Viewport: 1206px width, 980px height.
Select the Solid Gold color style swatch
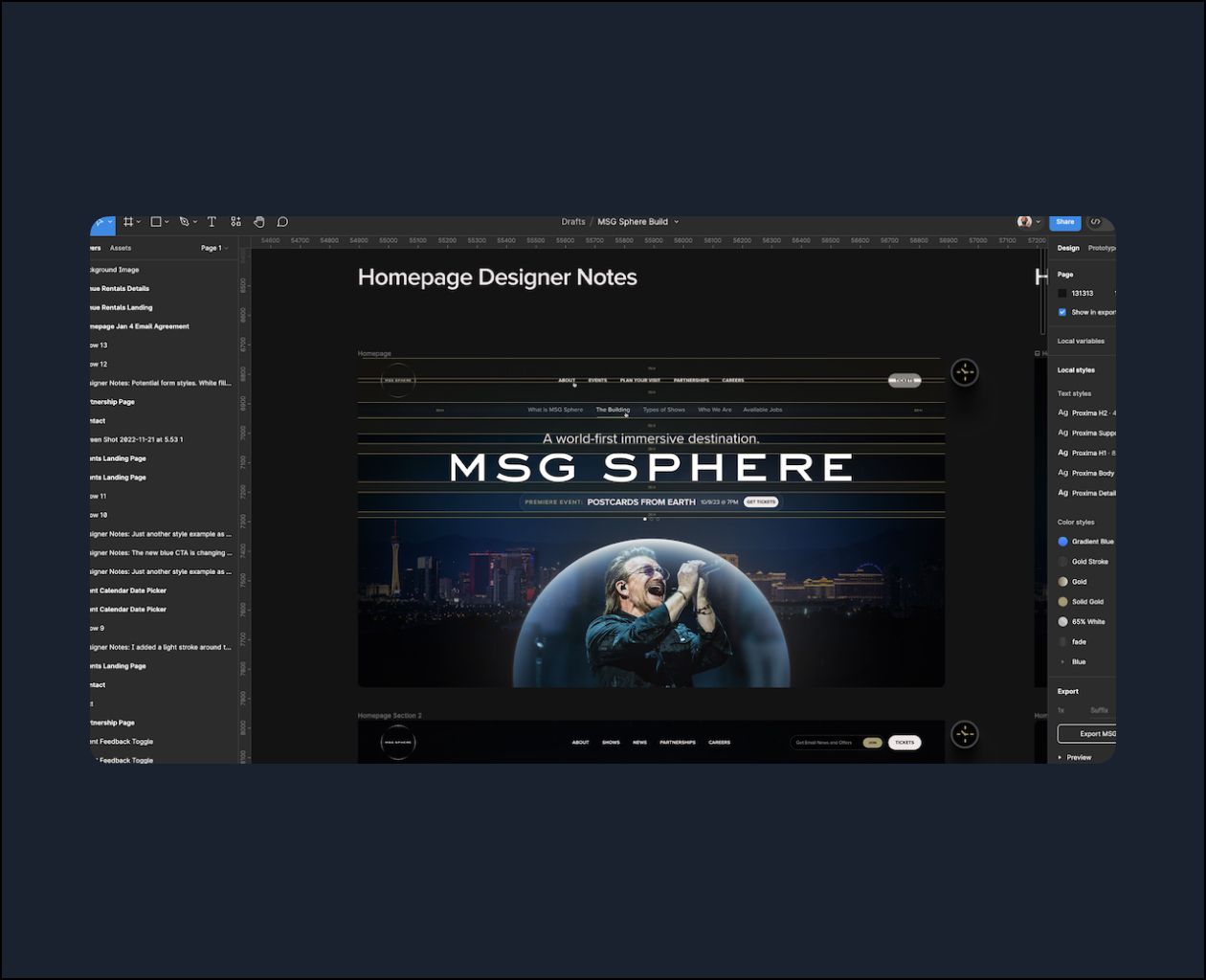[x=1062, y=602]
